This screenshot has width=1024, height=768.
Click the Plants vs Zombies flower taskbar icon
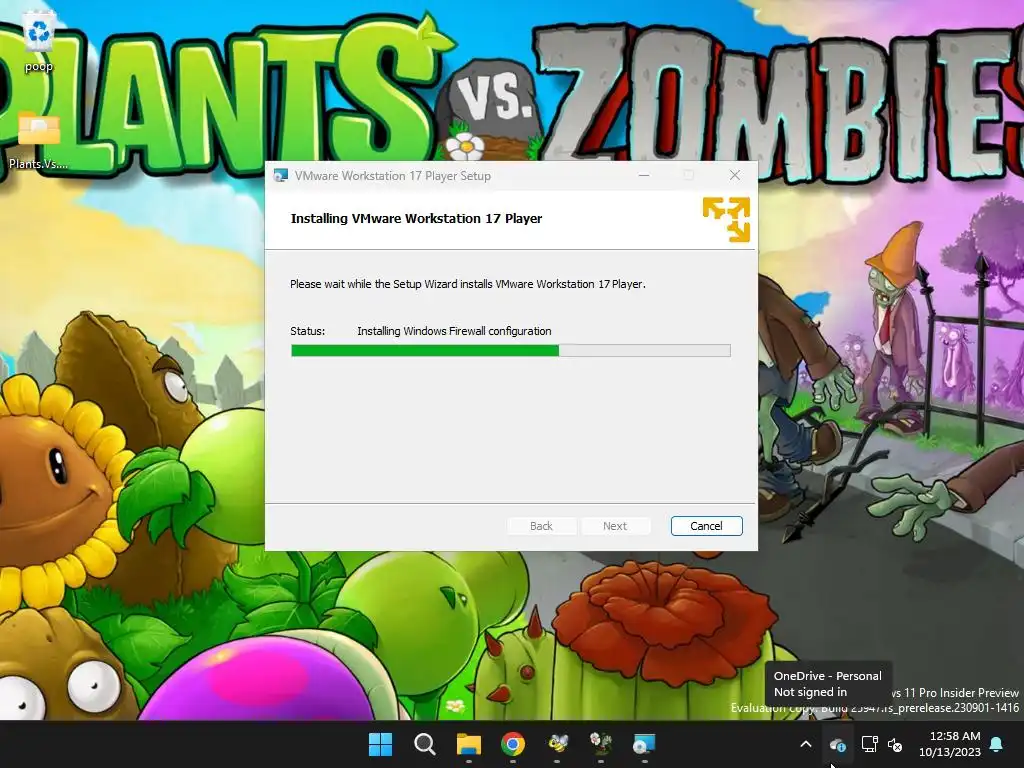tap(601, 744)
